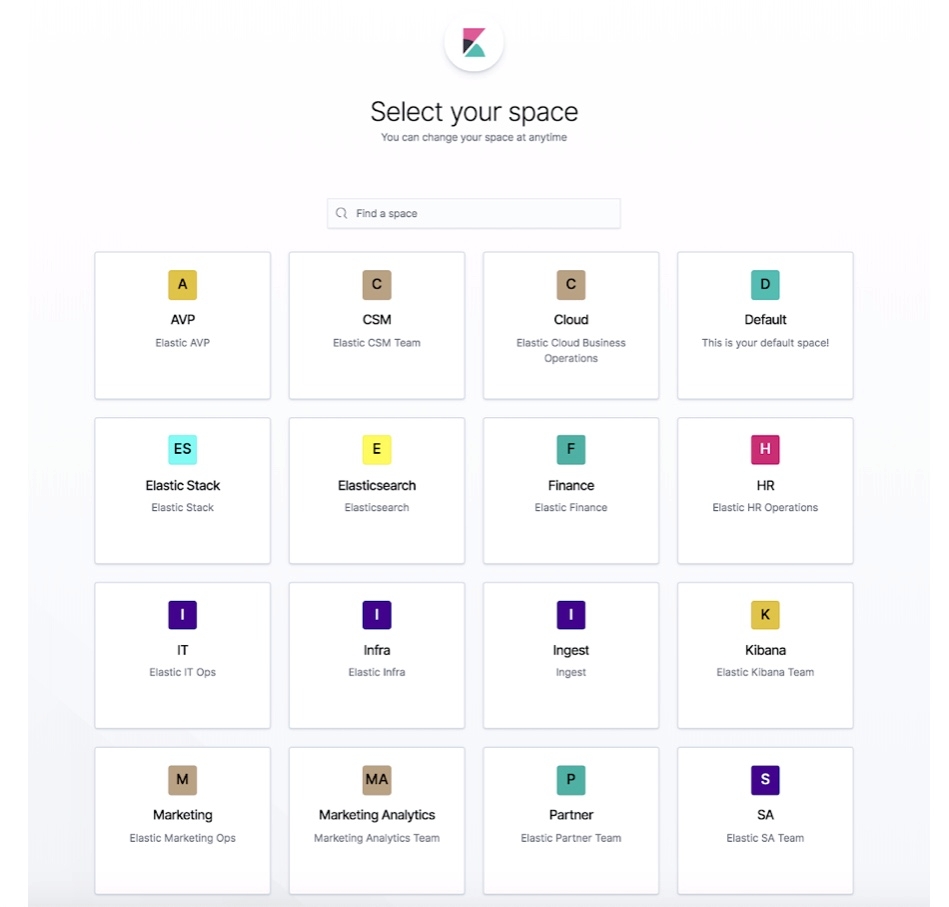Click the search magnifier icon
The image size is (949, 907).
[341, 213]
